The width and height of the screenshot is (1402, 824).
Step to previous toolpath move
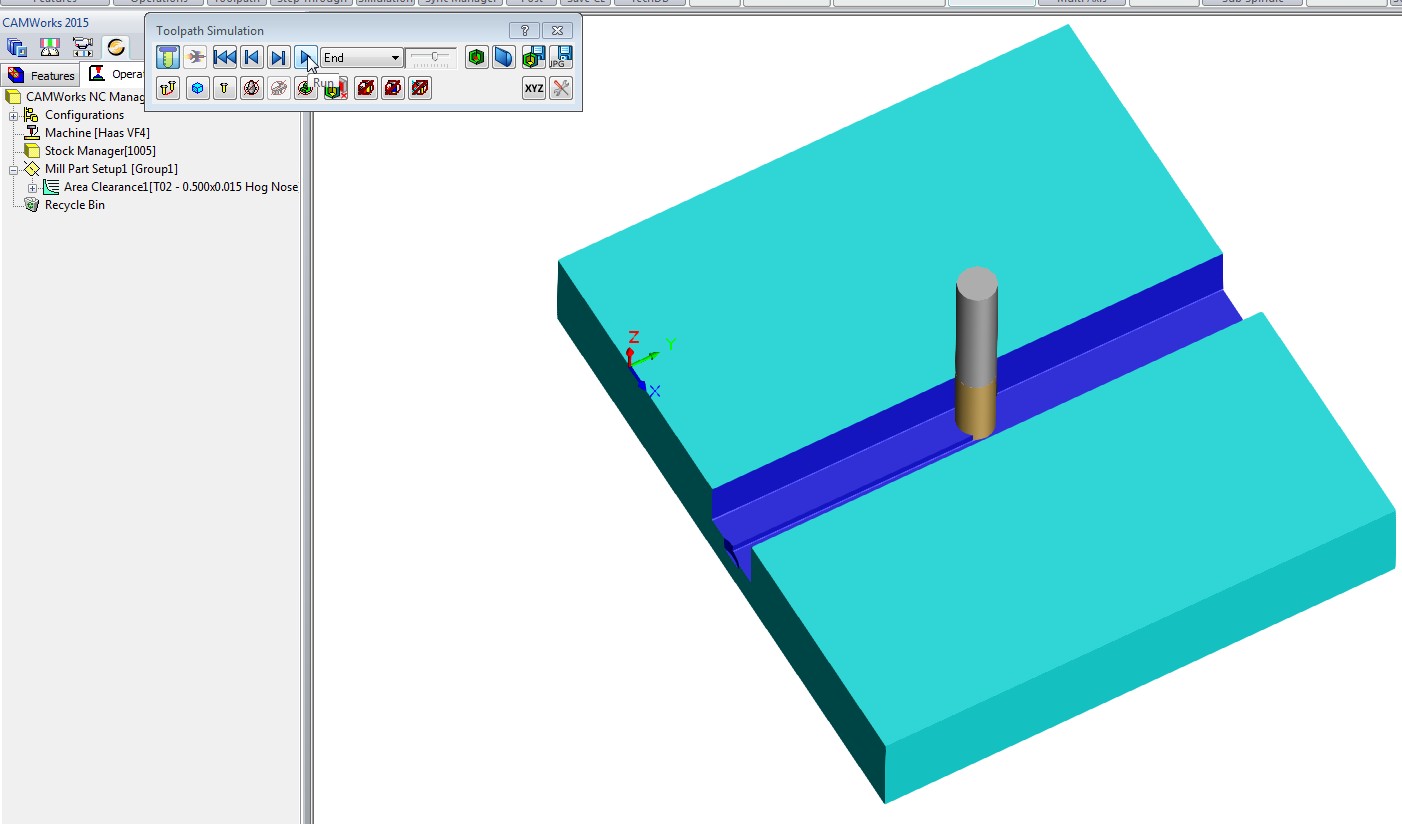click(x=252, y=58)
